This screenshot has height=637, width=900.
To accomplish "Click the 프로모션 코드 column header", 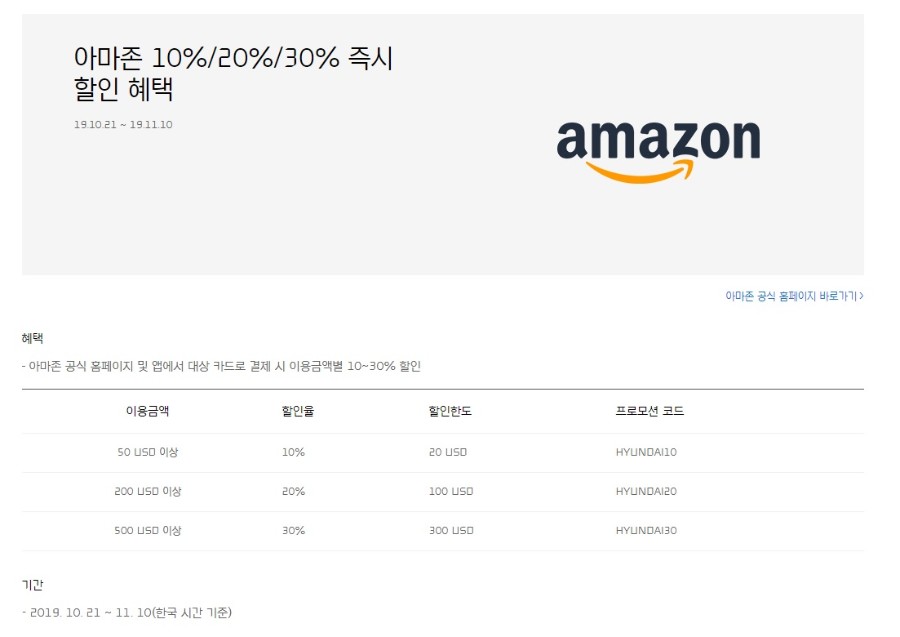I will 650,411.
